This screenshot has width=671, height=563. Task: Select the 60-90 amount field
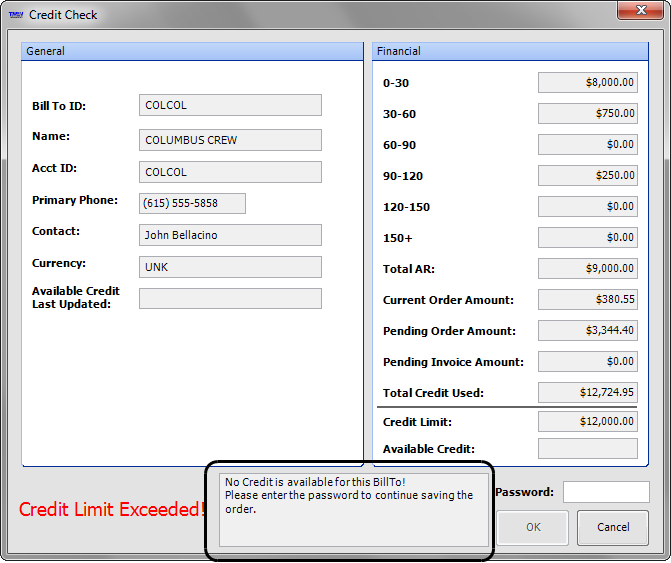pos(588,145)
